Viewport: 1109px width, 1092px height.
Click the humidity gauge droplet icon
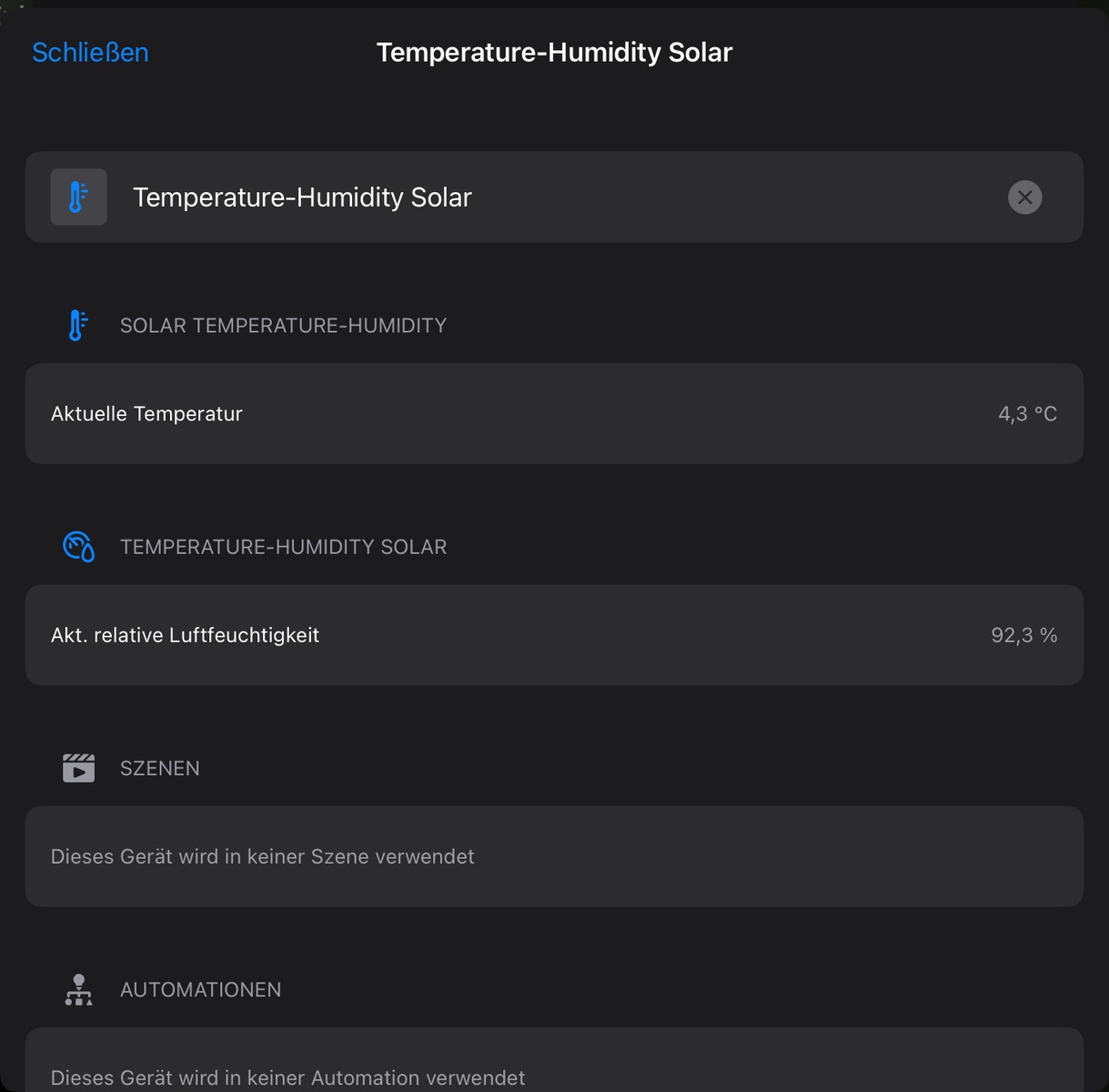[79, 547]
